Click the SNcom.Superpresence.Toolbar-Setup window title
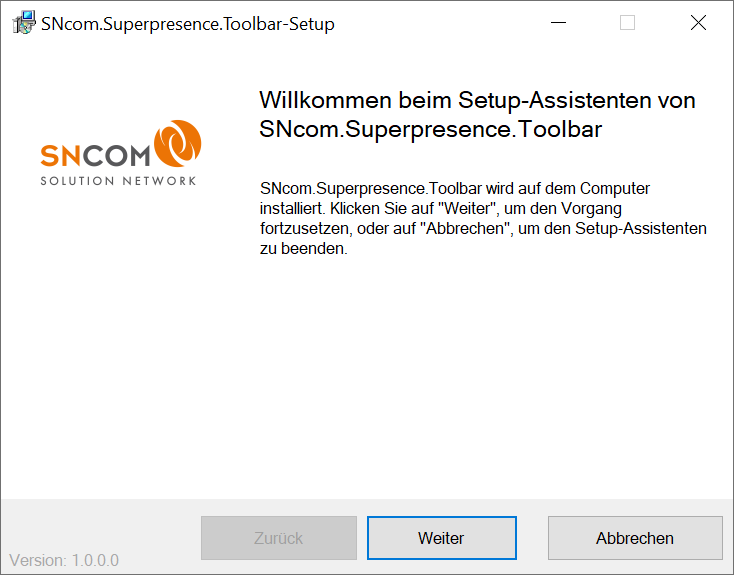This screenshot has height=575, width=734. tap(188, 24)
